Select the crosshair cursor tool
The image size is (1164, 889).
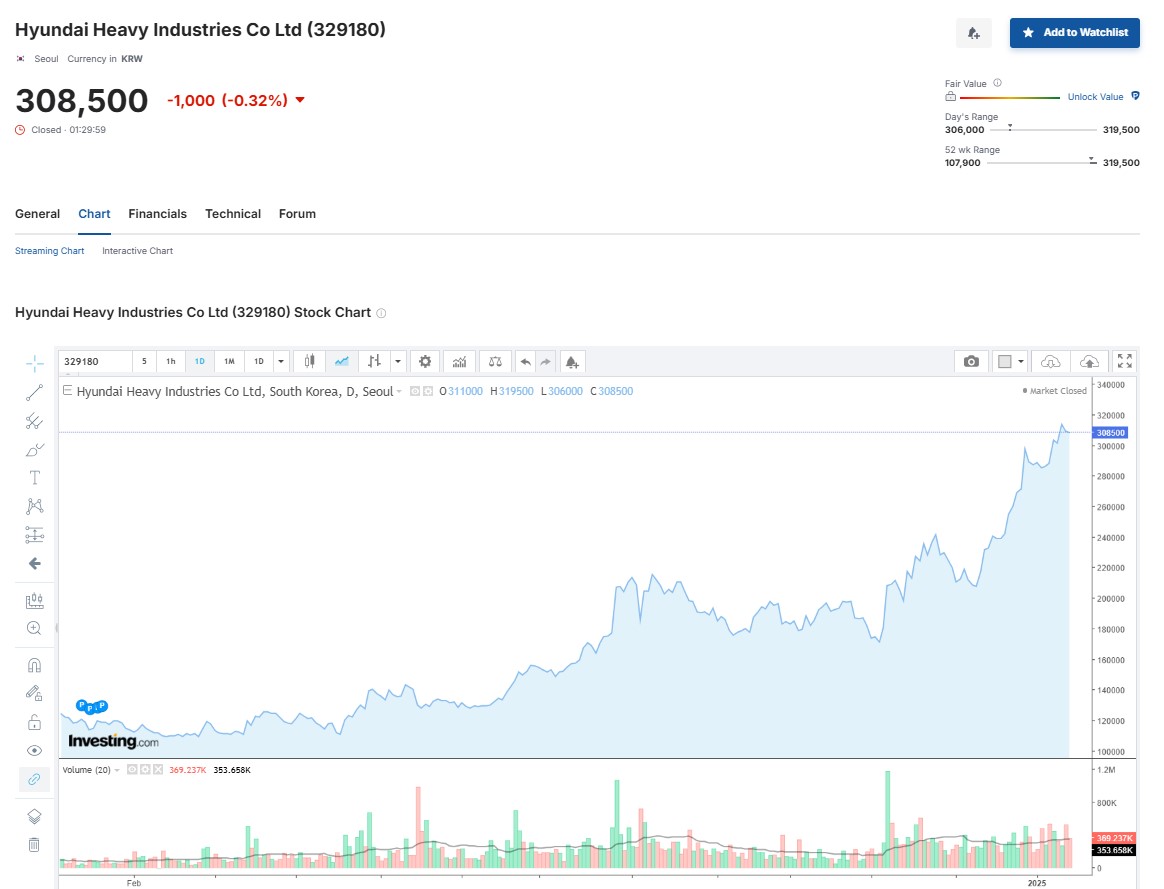34,364
